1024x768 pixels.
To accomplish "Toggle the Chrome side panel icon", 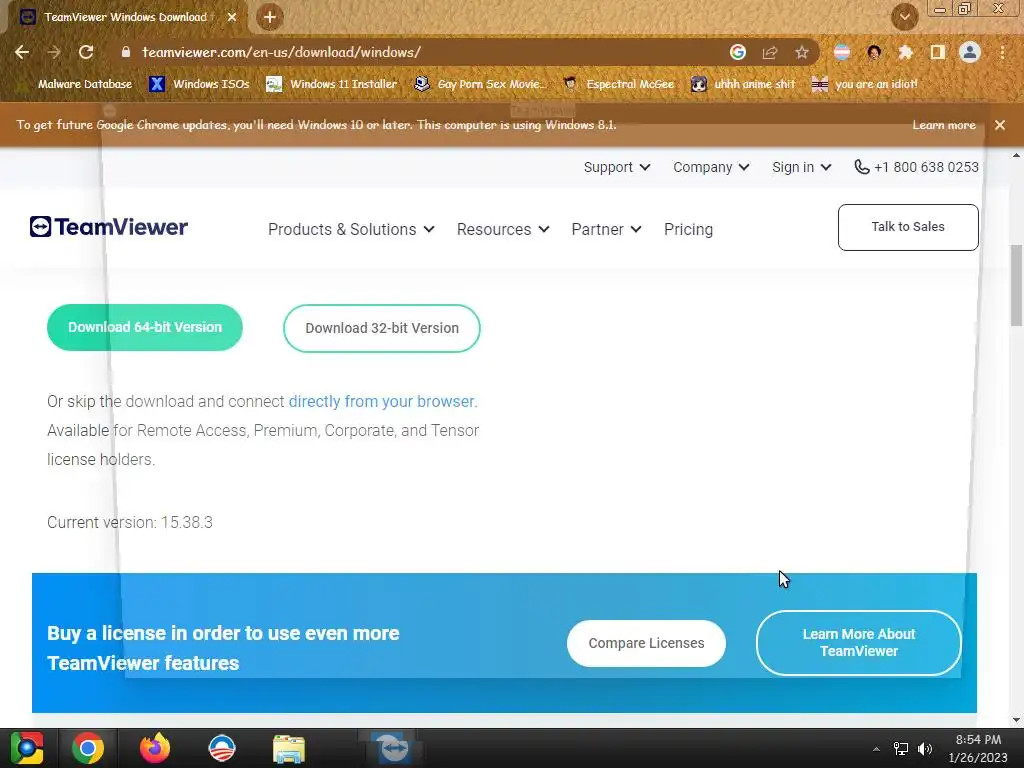I will [938, 52].
